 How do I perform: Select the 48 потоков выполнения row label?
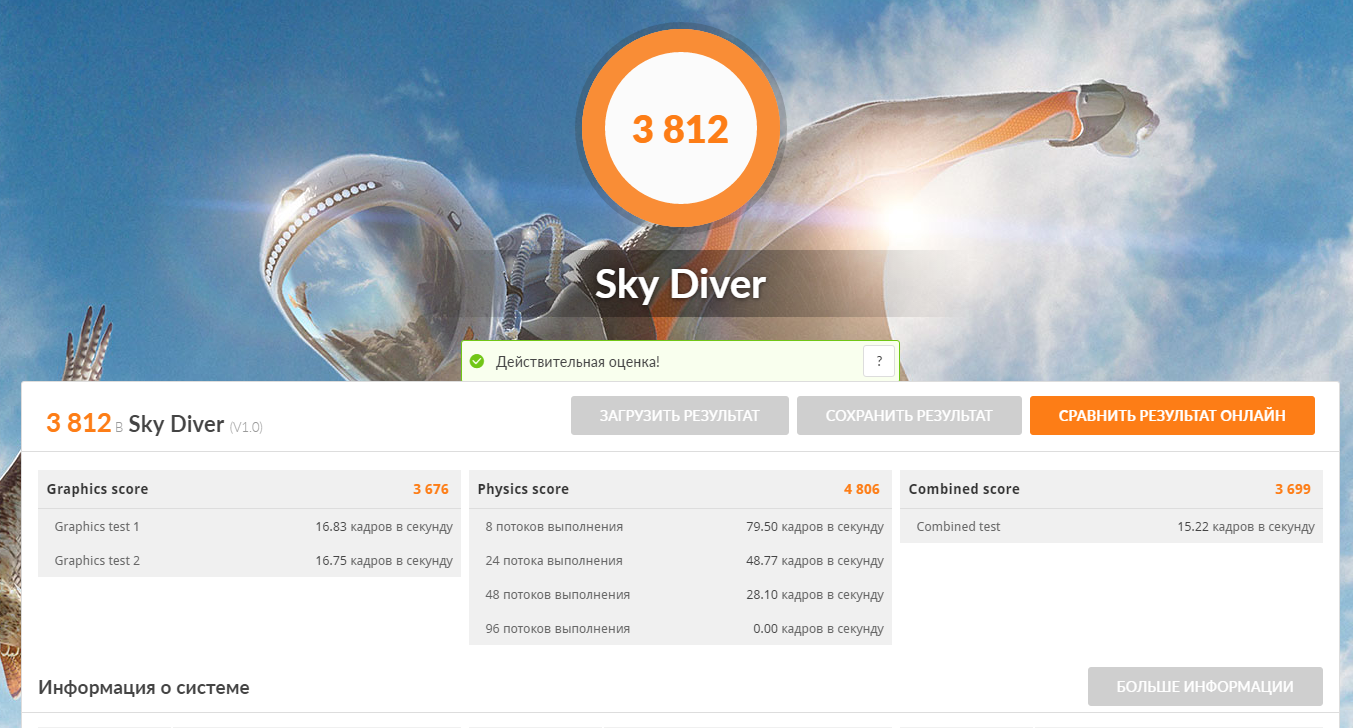tap(558, 594)
